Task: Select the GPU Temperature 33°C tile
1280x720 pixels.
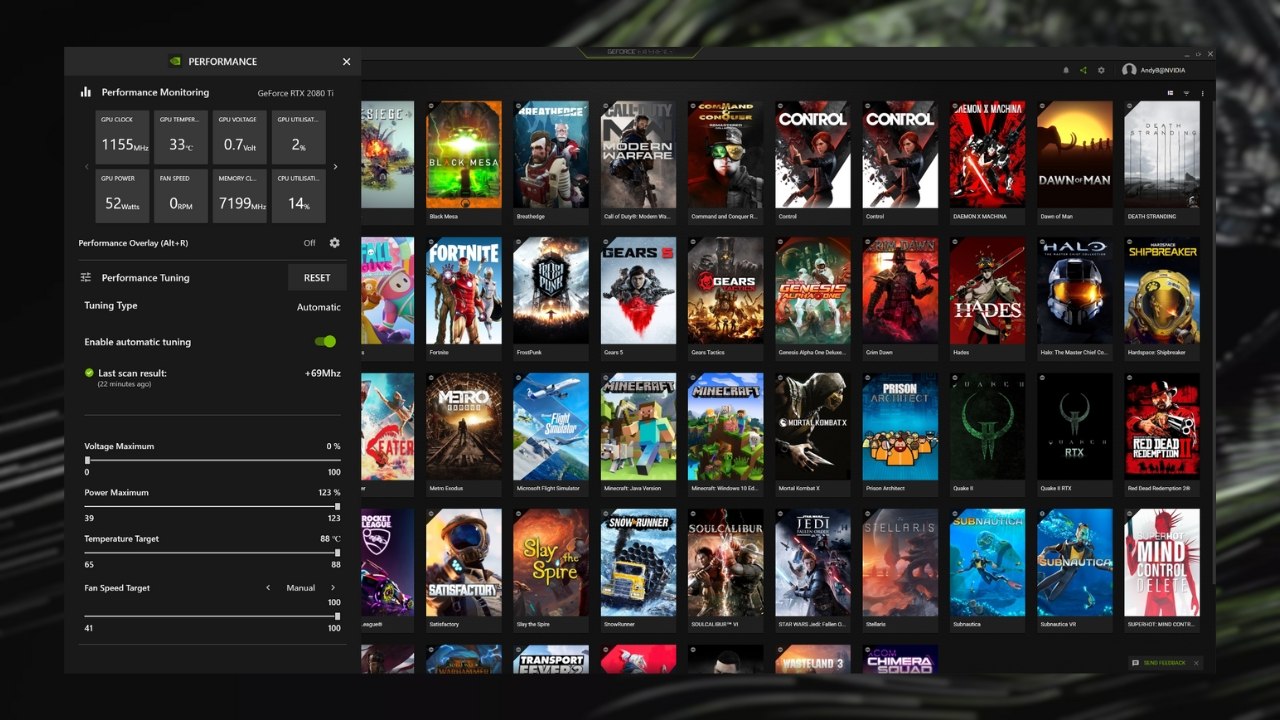Action: click(181, 138)
